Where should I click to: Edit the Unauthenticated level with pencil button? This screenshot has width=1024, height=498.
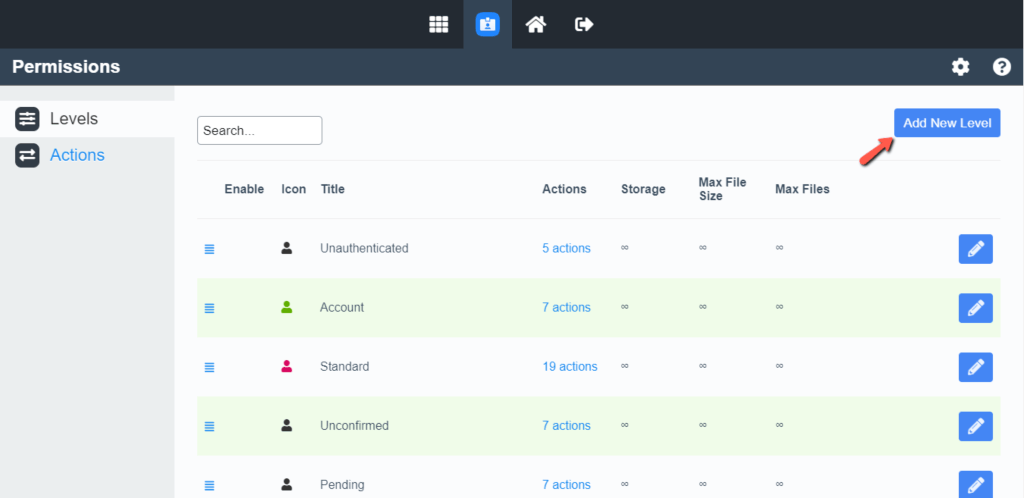[x=976, y=249]
